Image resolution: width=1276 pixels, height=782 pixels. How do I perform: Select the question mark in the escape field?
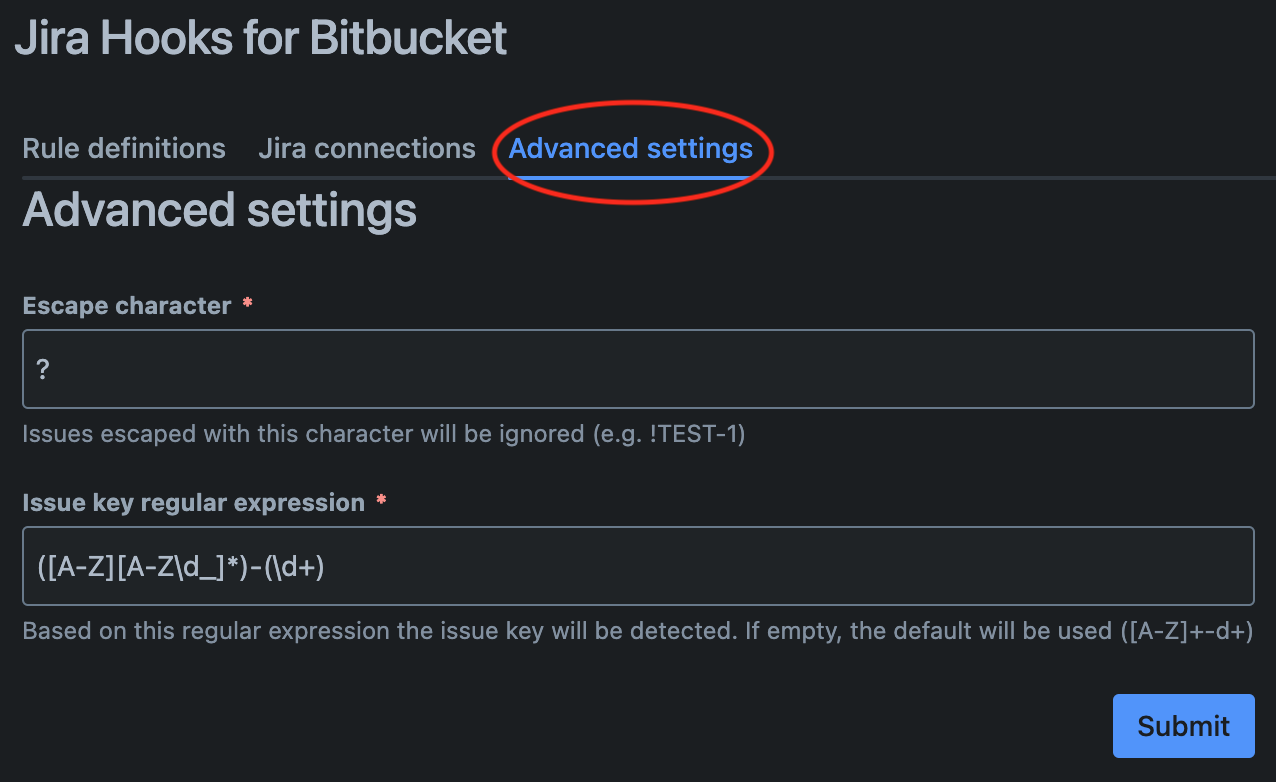point(42,368)
